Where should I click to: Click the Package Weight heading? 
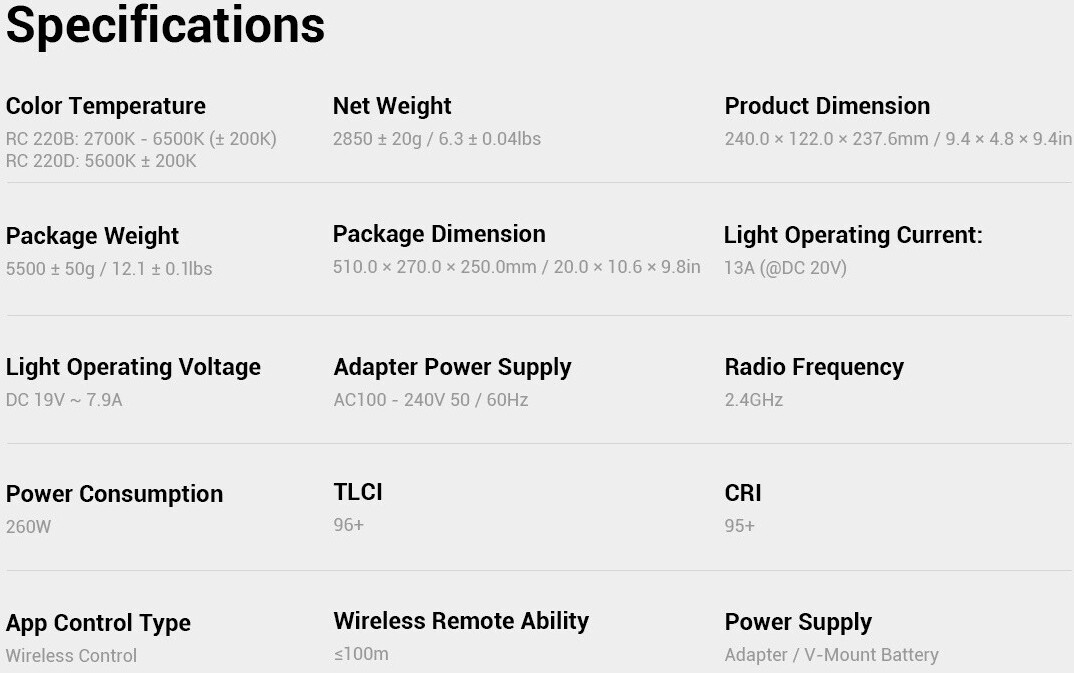tap(92, 236)
